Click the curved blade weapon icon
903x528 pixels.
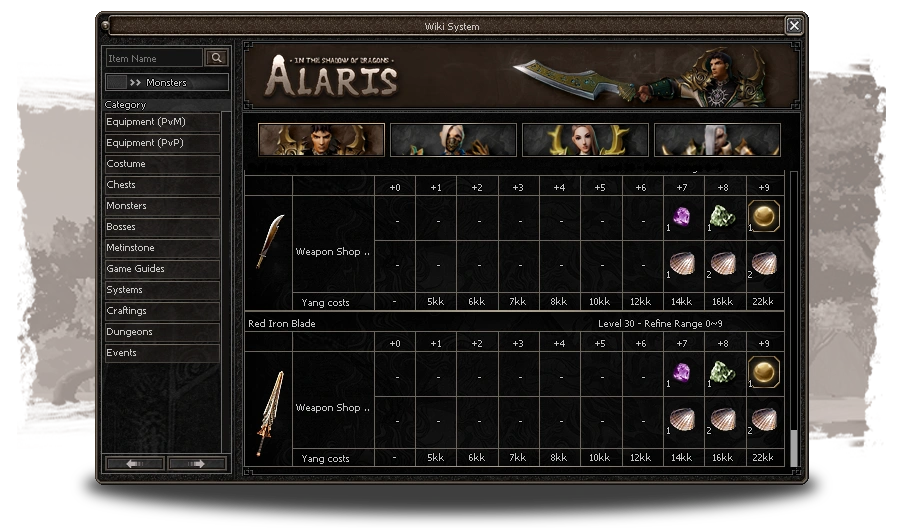pyautogui.click(x=269, y=242)
